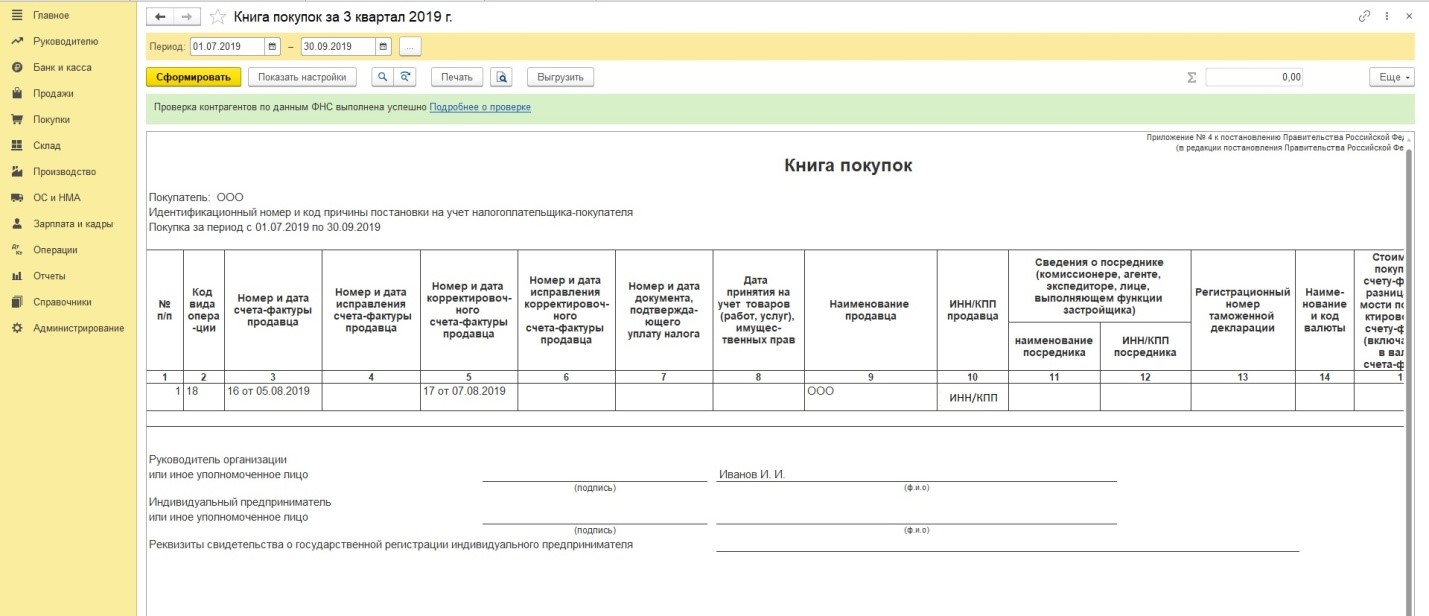Open calendar for period start date
1429x616 pixels.
[272, 47]
